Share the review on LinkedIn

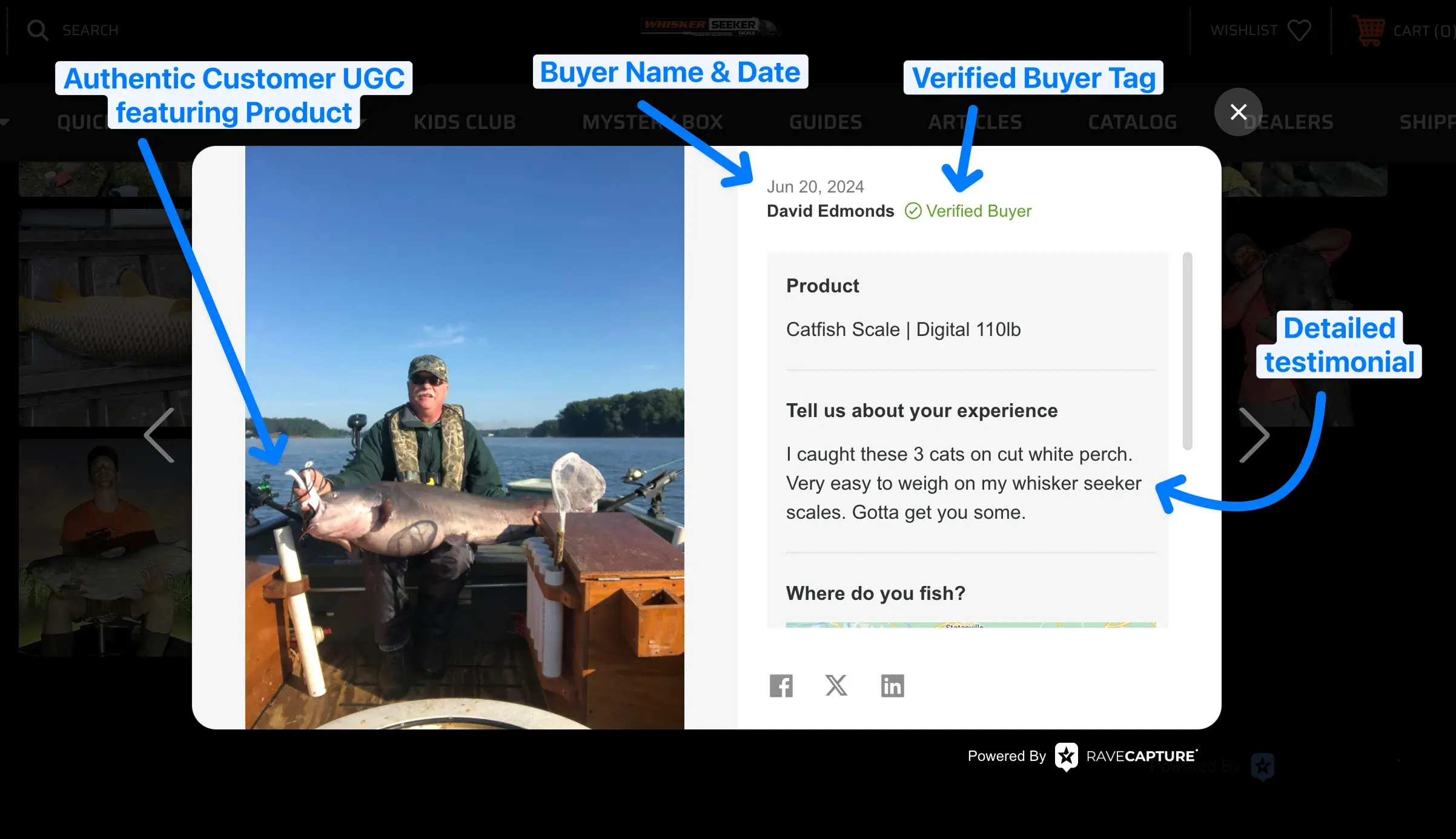pos(892,686)
